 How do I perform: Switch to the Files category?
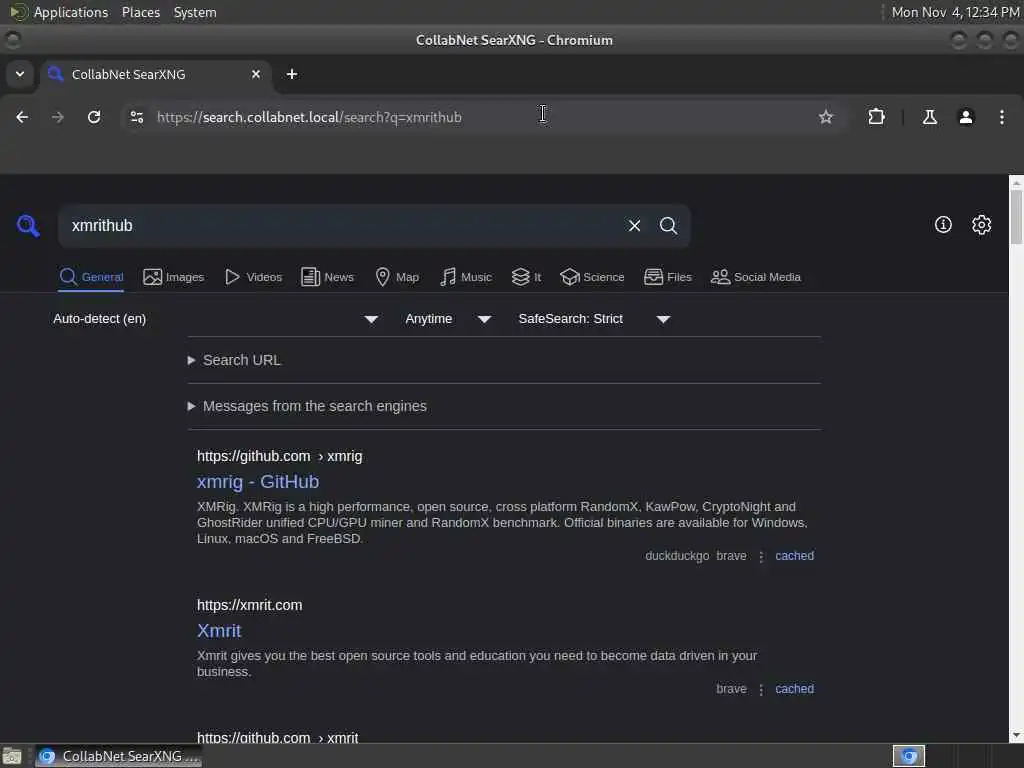[667, 277]
